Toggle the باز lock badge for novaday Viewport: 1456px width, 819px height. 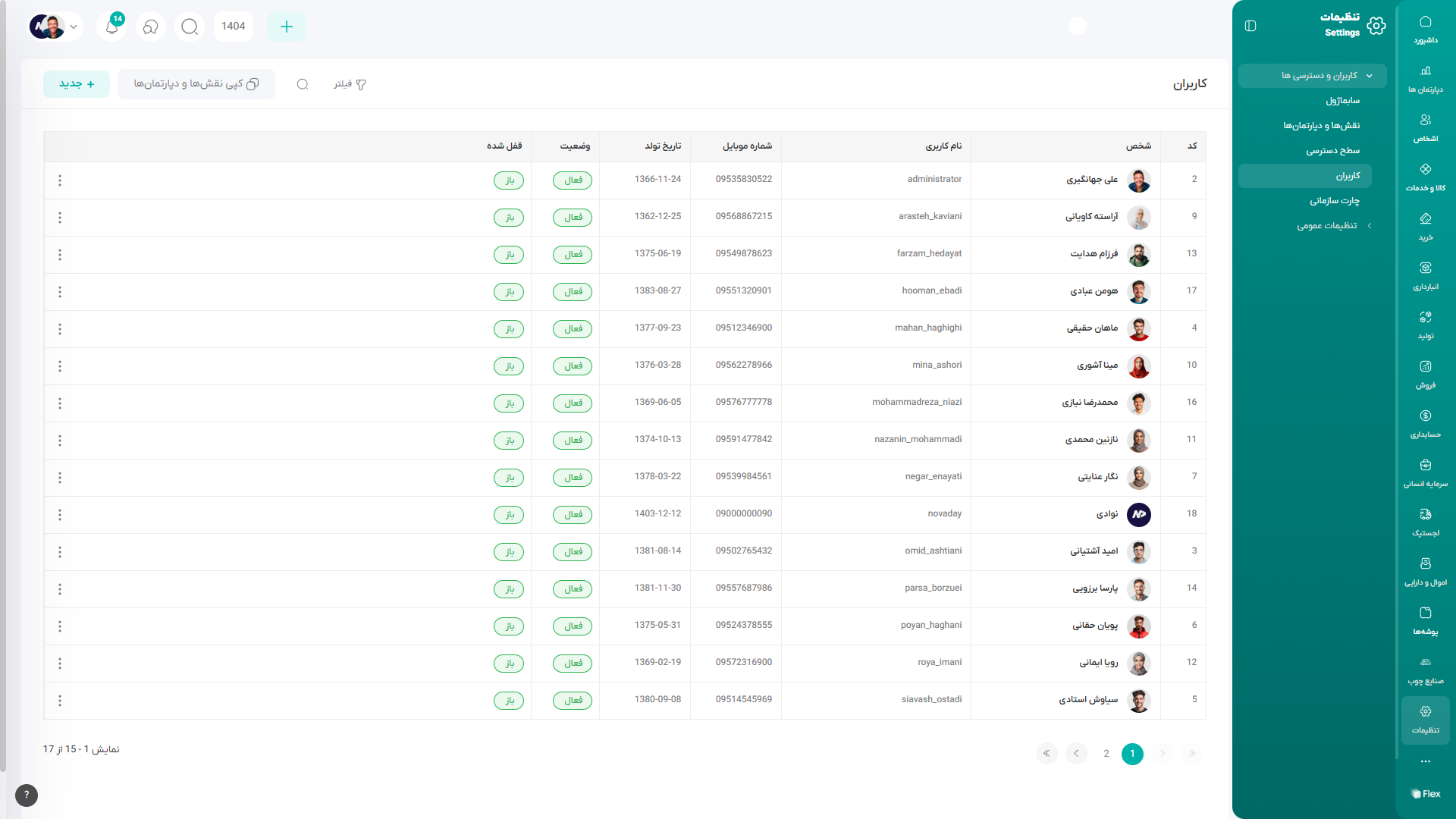point(509,515)
